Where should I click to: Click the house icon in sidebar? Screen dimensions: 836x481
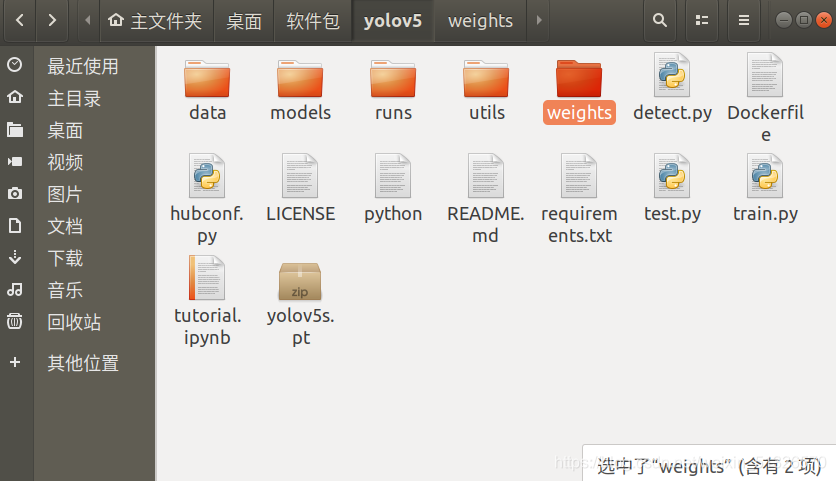pyautogui.click(x=15, y=97)
